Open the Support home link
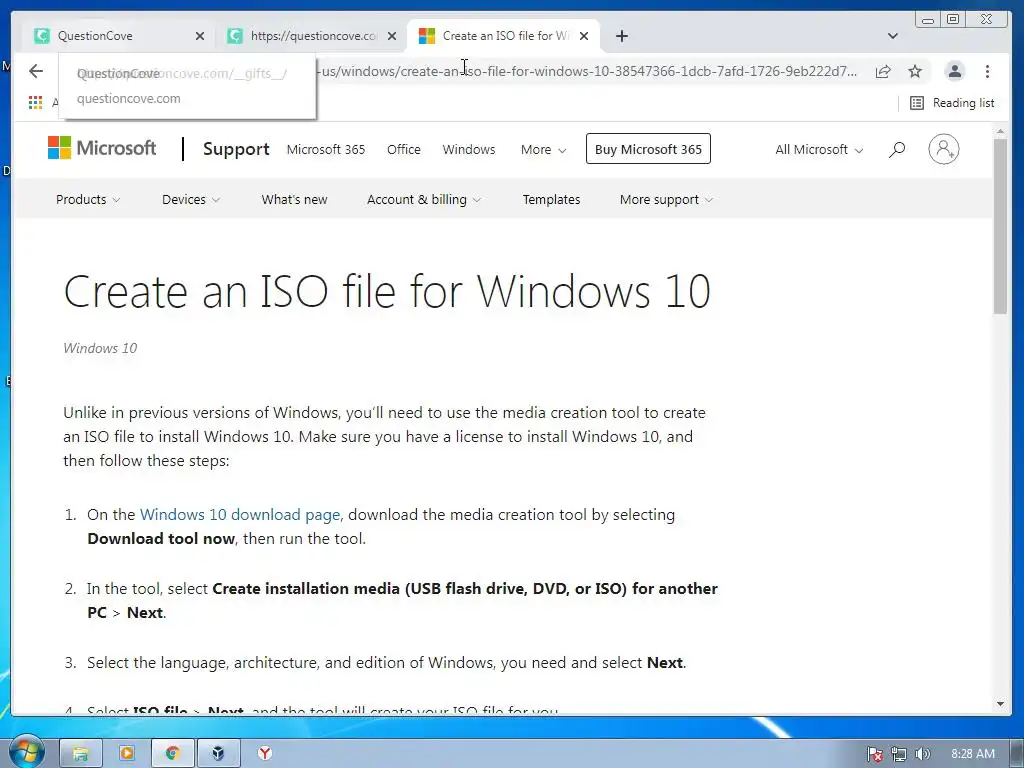1024x768 pixels. click(236, 149)
